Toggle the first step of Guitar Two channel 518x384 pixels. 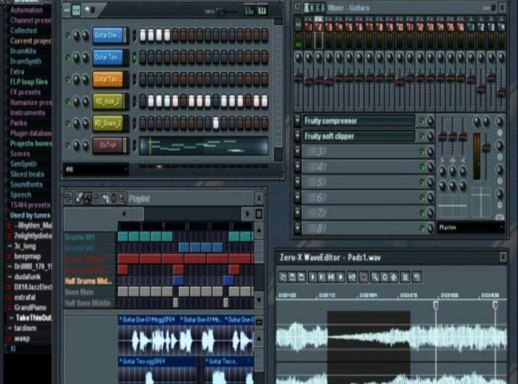click(143, 57)
